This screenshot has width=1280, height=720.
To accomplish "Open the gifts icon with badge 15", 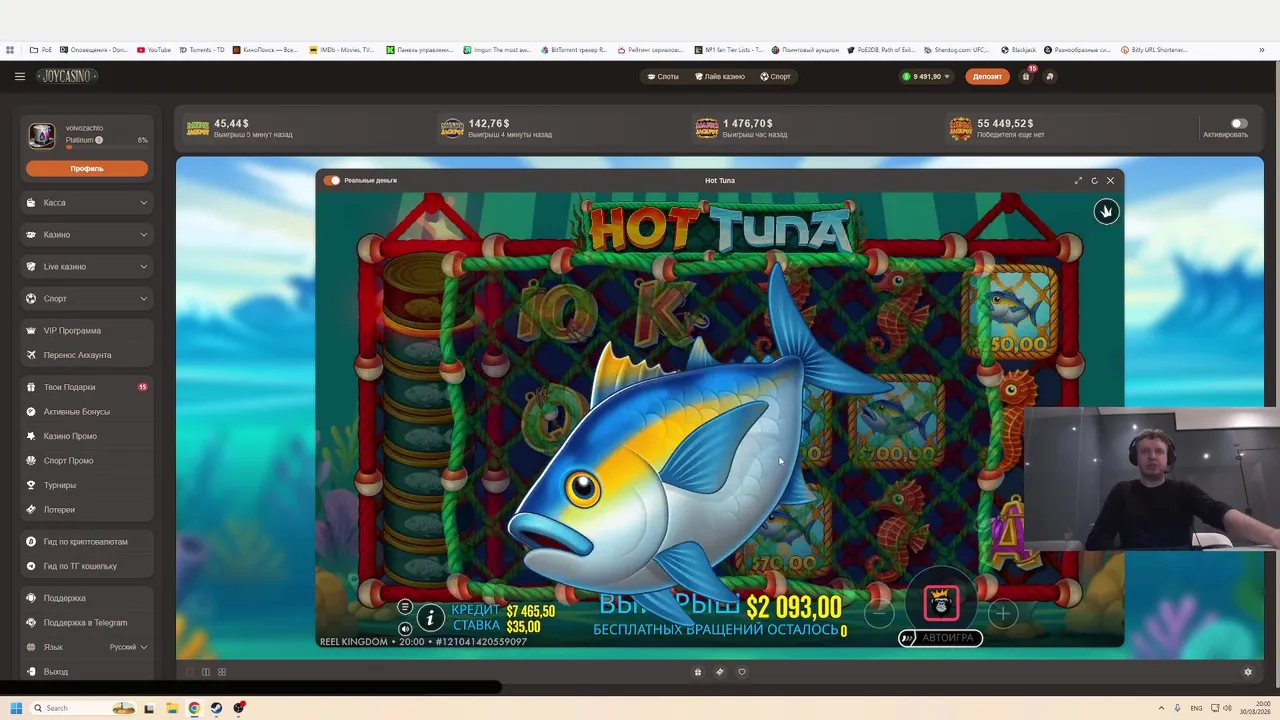I will 1026,76.
